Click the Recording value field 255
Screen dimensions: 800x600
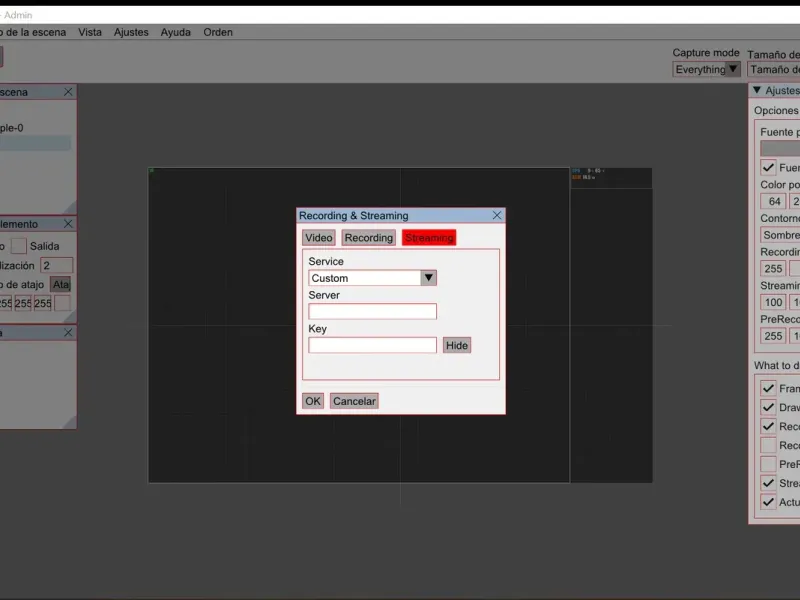pyautogui.click(x=773, y=268)
